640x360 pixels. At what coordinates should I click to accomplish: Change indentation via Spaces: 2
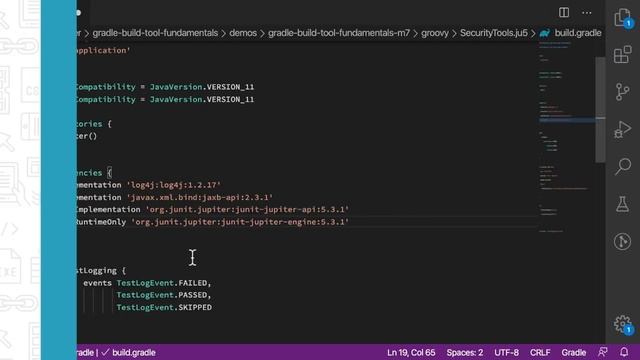(464, 352)
